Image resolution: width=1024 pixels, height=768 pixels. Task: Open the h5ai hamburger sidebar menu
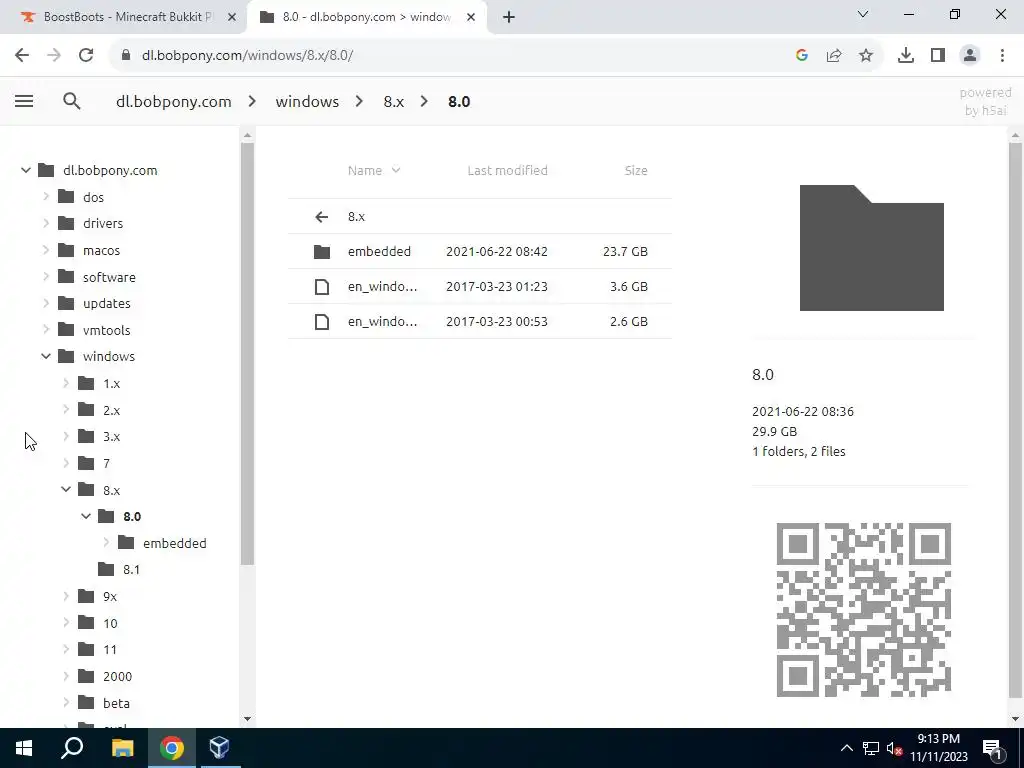24,101
